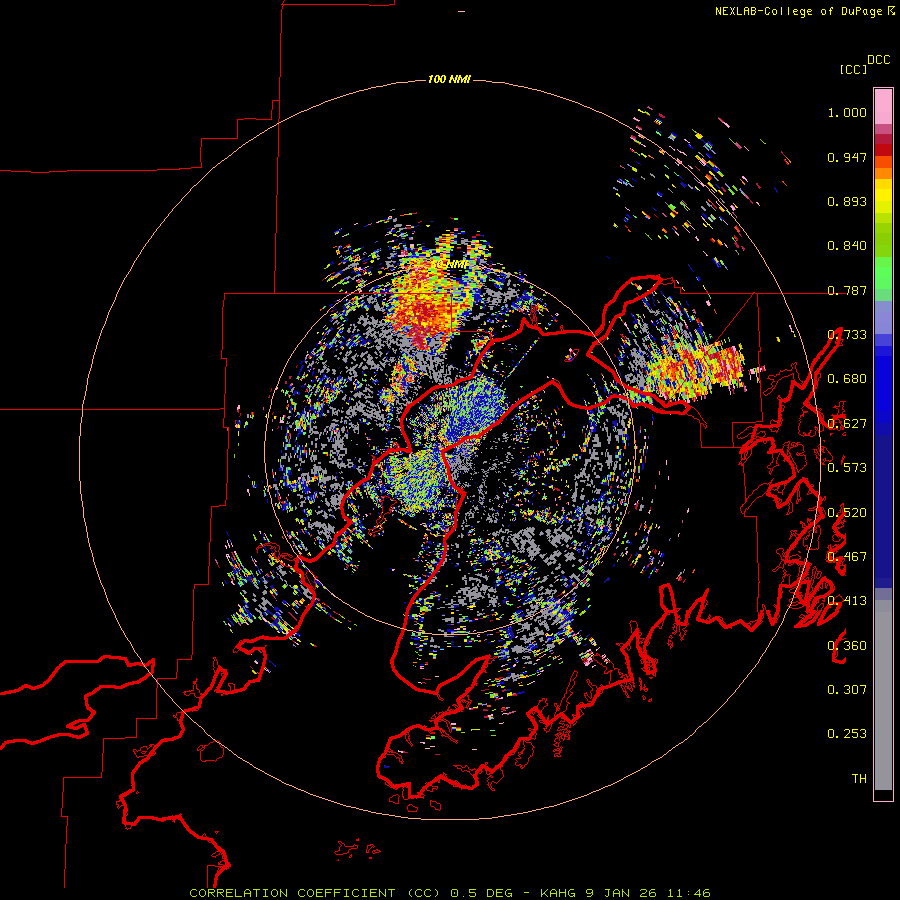Click the 0.467 legend value
The width and height of the screenshot is (900, 900).
coord(847,557)
